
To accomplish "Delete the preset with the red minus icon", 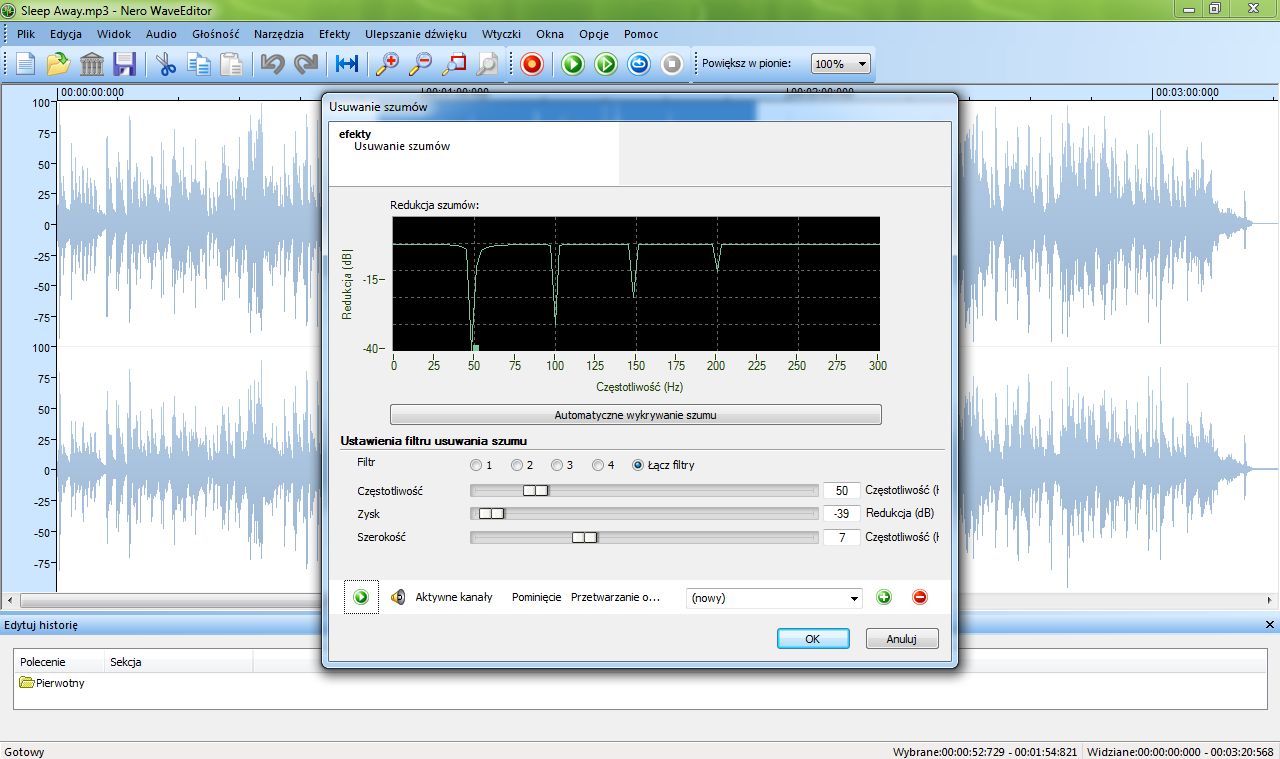I will click(920, 597).
